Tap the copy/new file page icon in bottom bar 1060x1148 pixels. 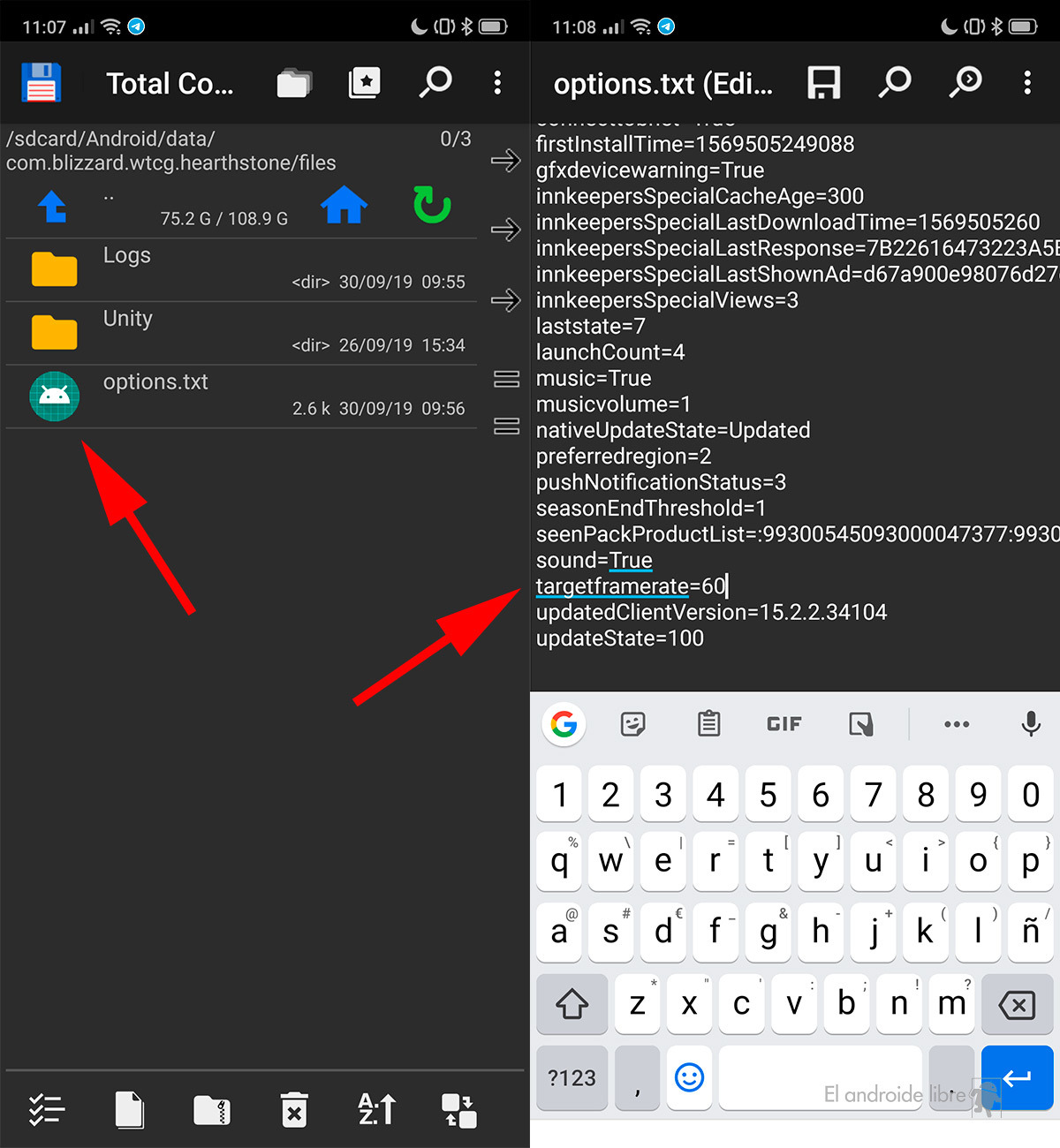click(x=129, y=1110)
